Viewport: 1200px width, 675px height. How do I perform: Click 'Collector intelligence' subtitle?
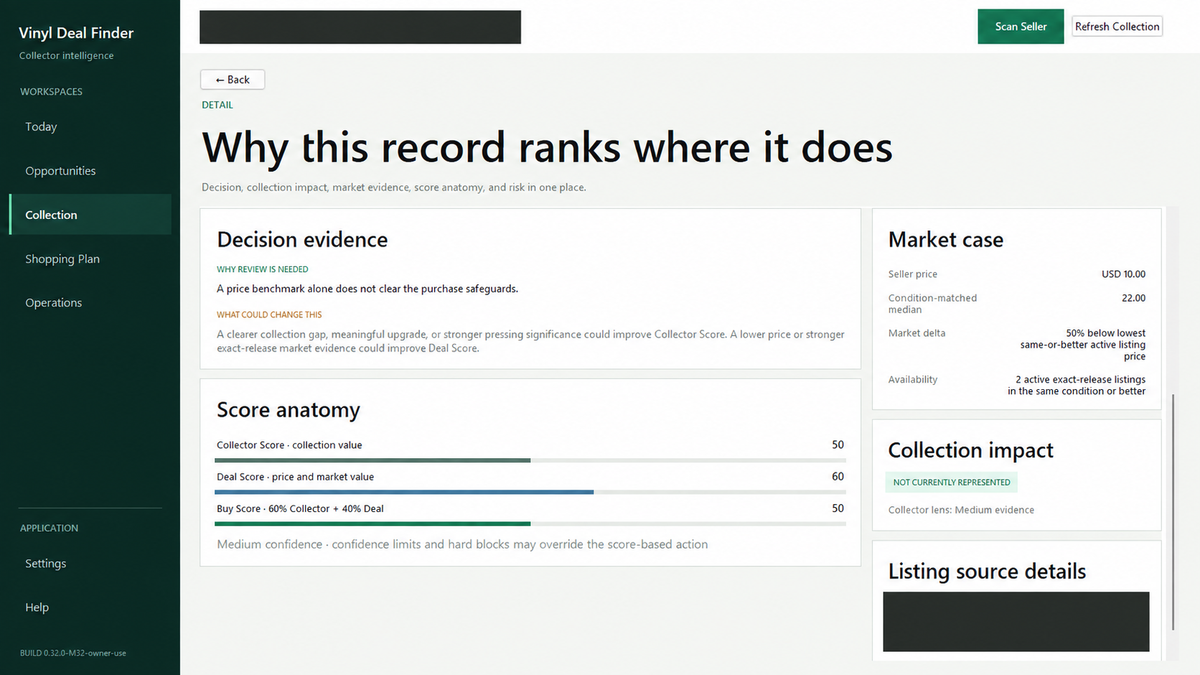66,56
